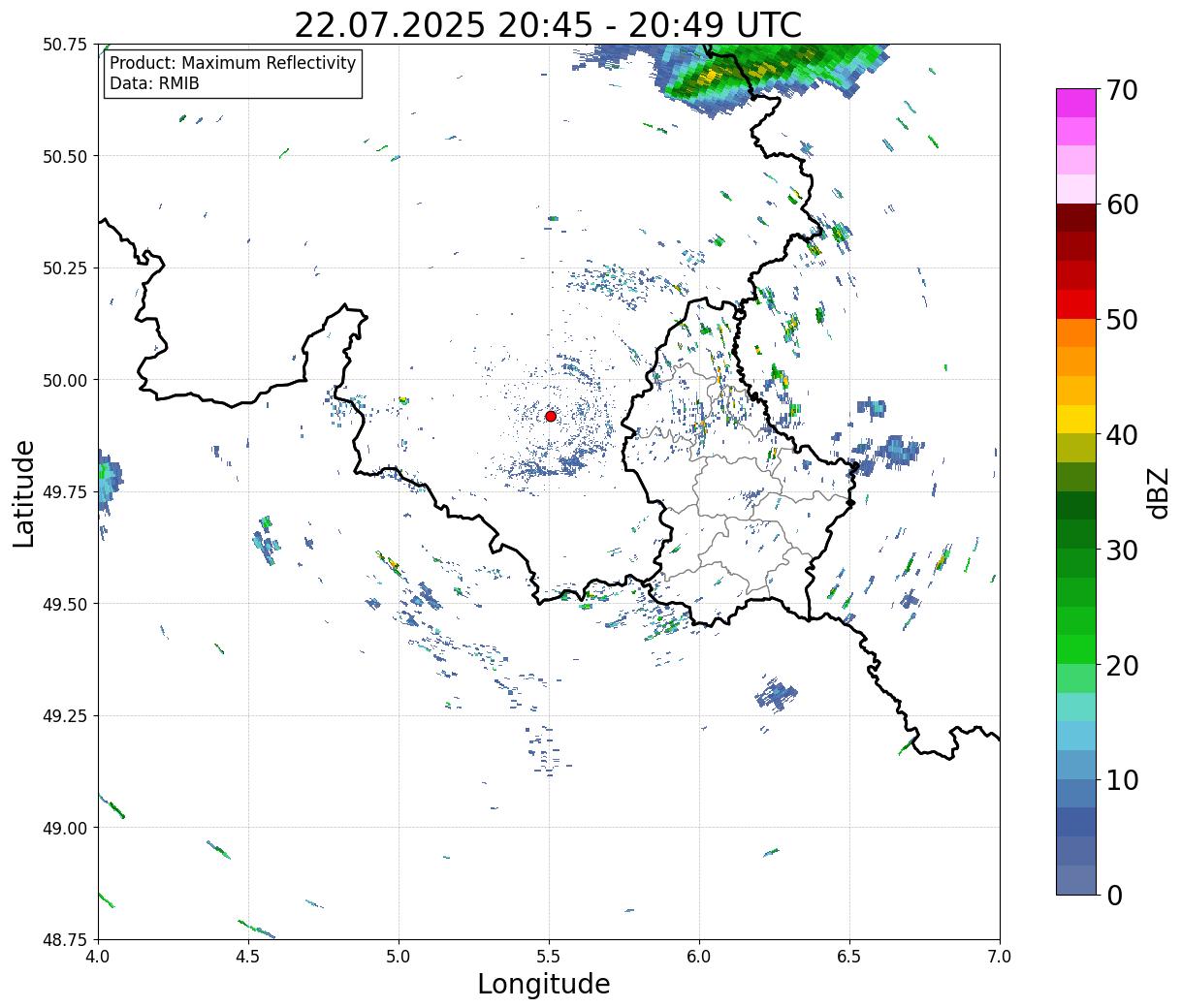Image resolution: width=1182 pixels, height=1008 pixels.
Task: Click the 'Data: RMIB' text
Action: pyautogui.click(x=154, y=83)
